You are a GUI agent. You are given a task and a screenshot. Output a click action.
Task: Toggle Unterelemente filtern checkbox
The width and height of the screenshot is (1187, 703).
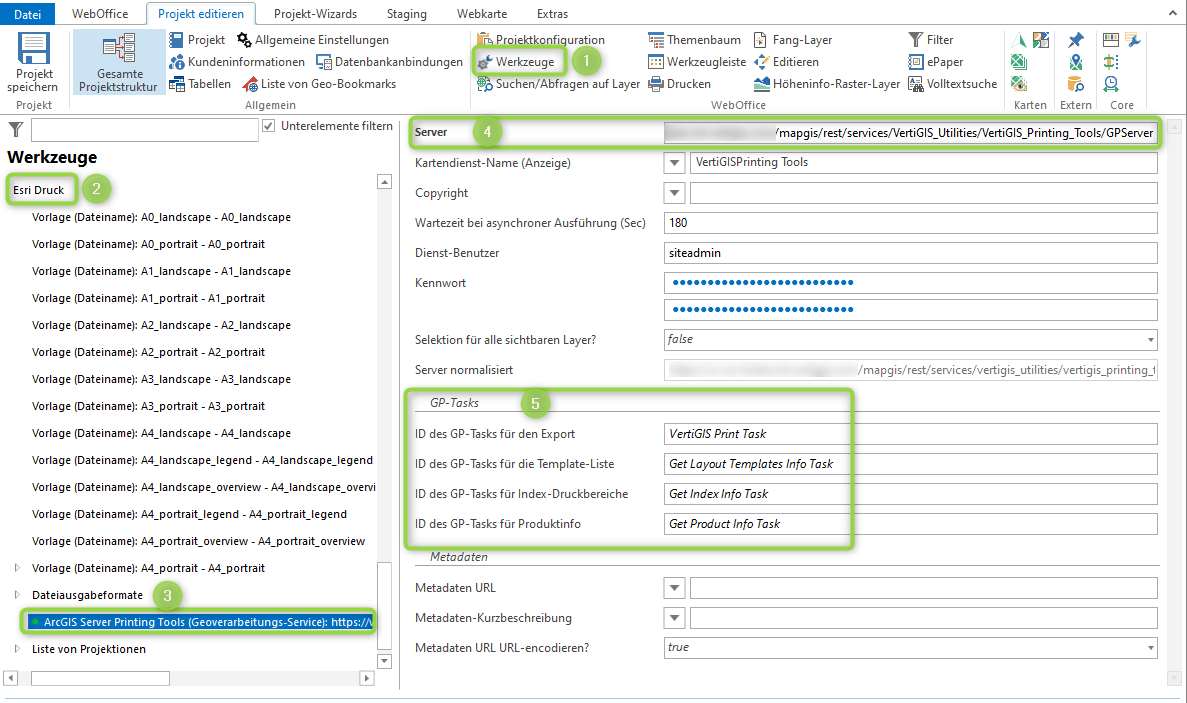pyautogui.click(x=268, y=126)
